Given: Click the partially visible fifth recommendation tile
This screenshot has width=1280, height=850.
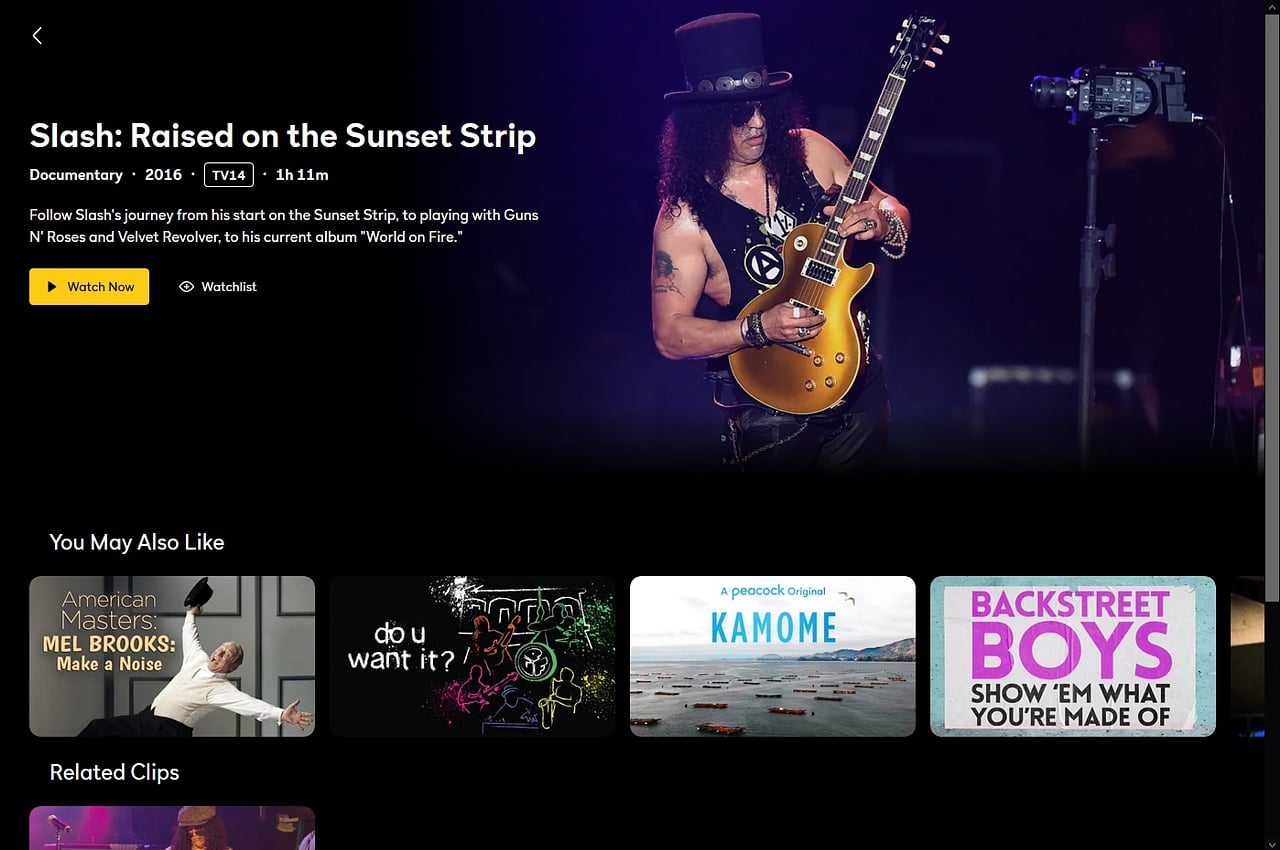Looking at the screenshot, I should click(1247, 656).
